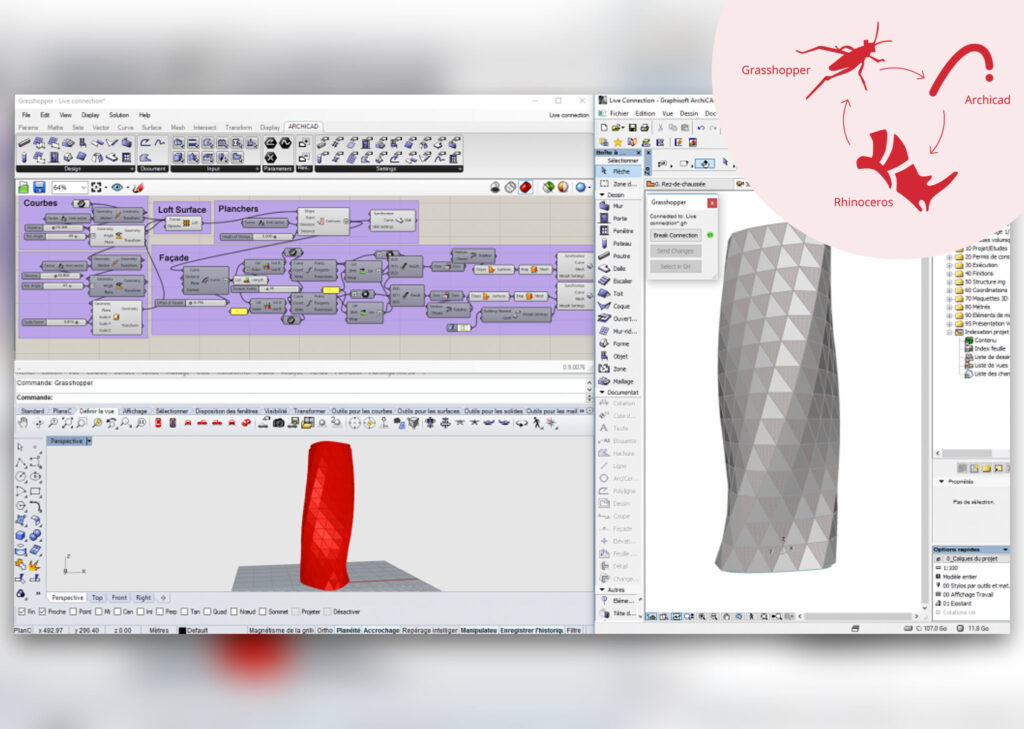
Task: Select the Flèche arrow tool in ArchiCAD
Action: click(616, 171)
